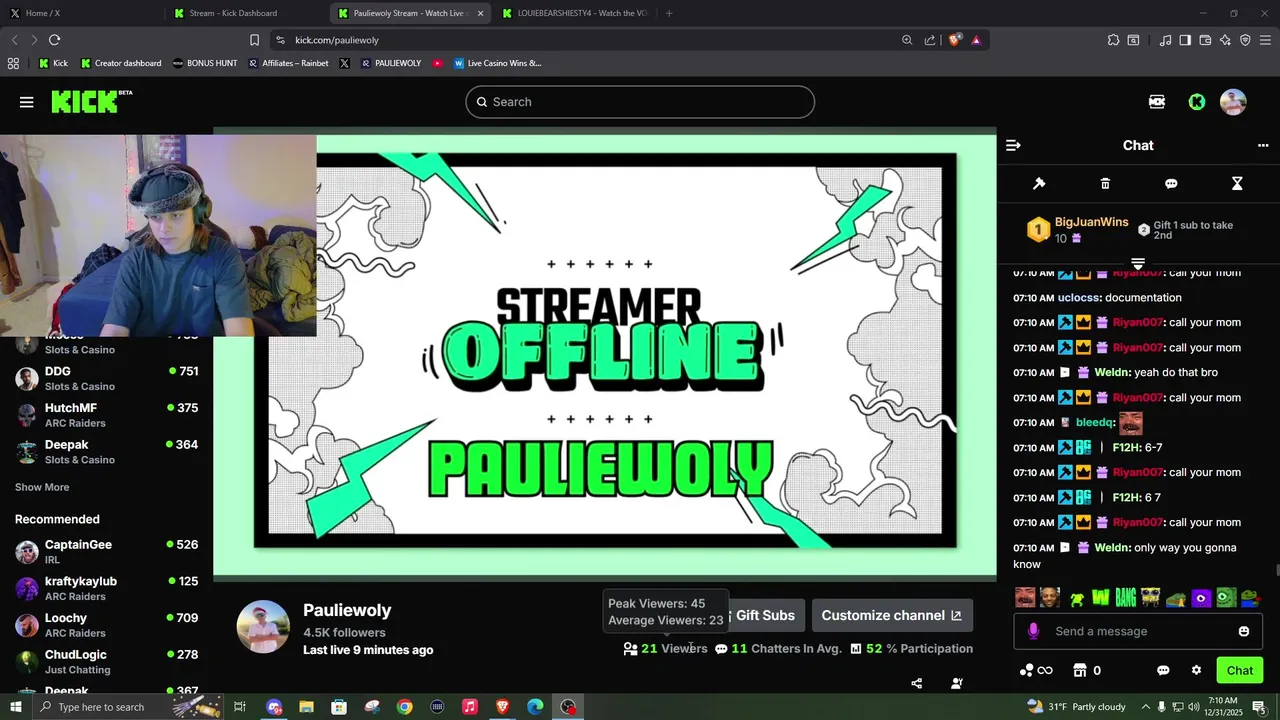Click Customize channel button

[891, 616]
